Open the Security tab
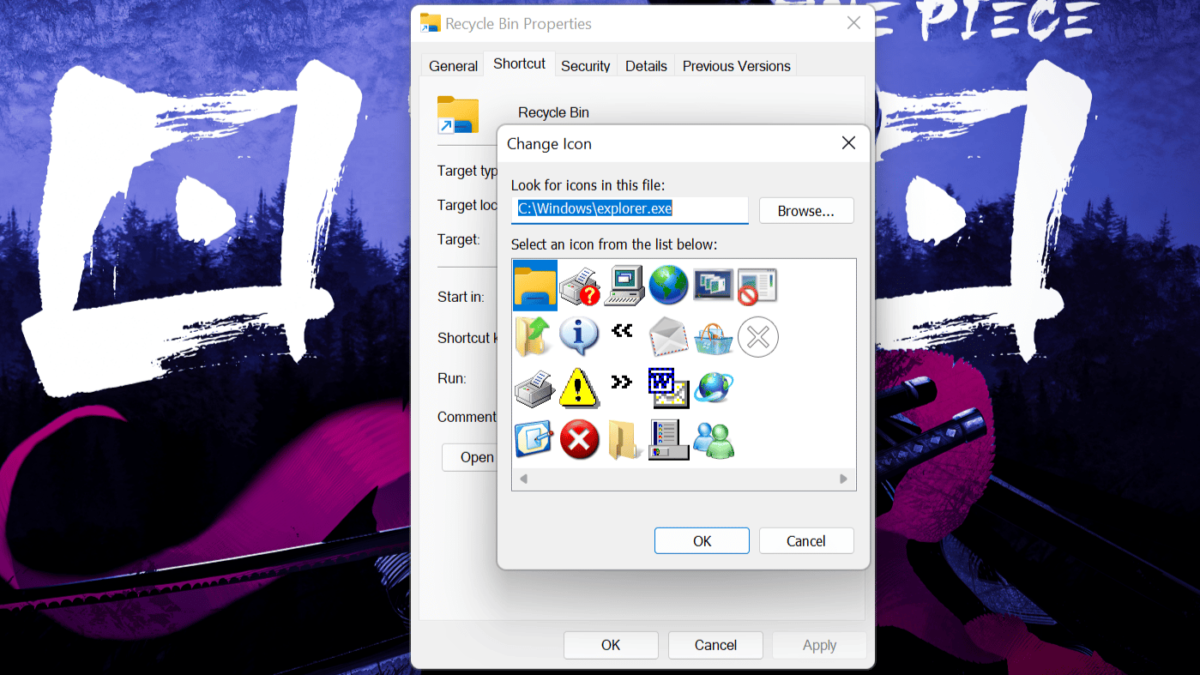The image size is (1200, 675). tap(586, 66)
